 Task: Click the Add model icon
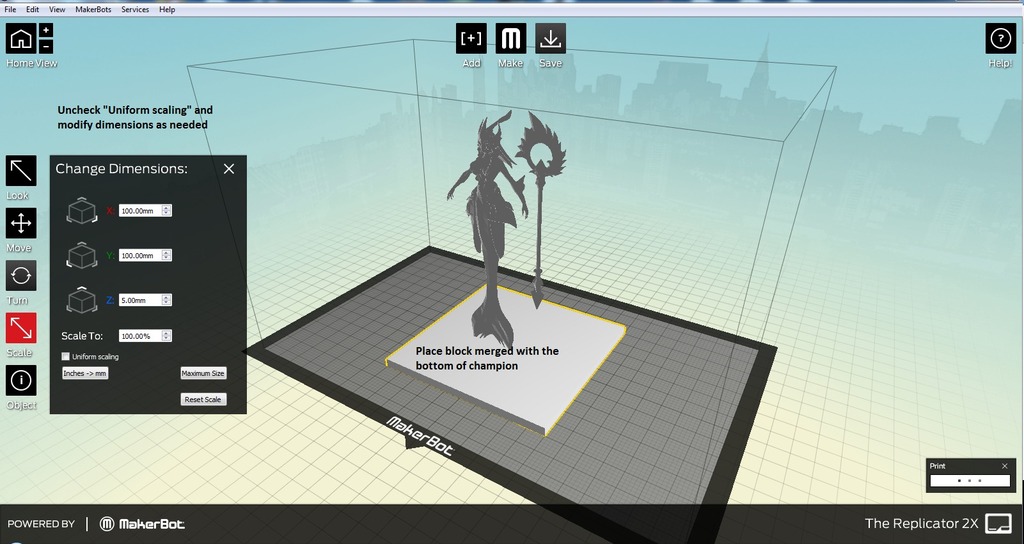[x=471, y=39]
